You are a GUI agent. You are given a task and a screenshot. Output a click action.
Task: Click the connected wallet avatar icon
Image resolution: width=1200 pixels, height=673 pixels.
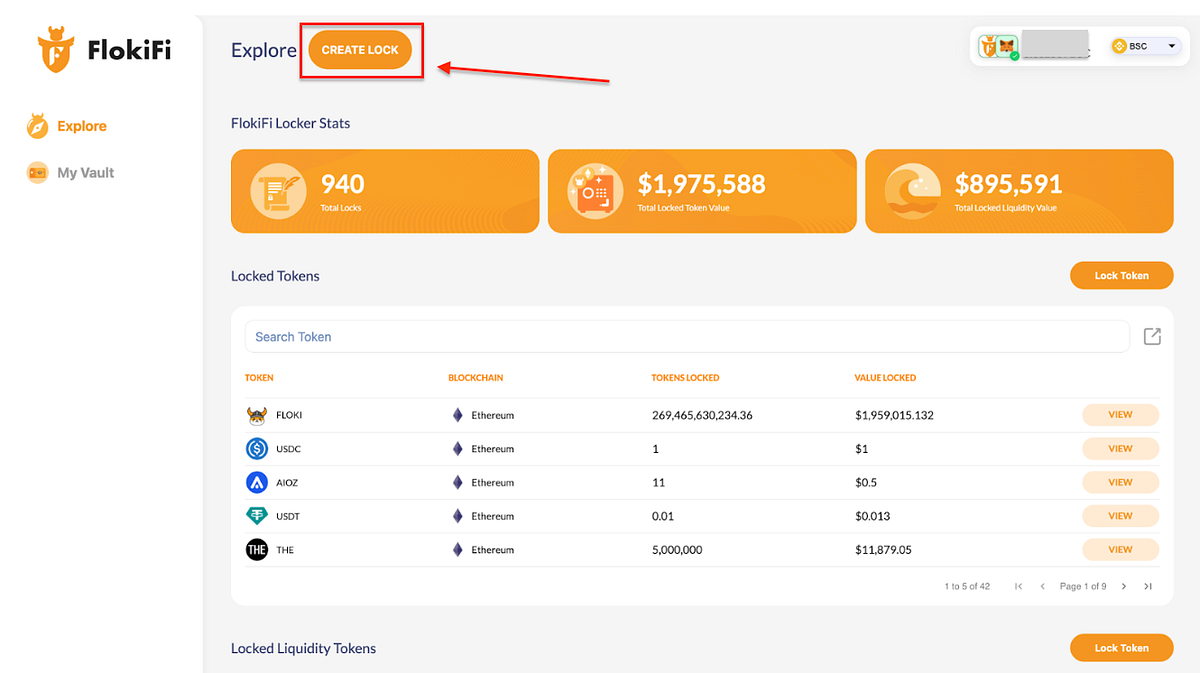tap(998, 47)
